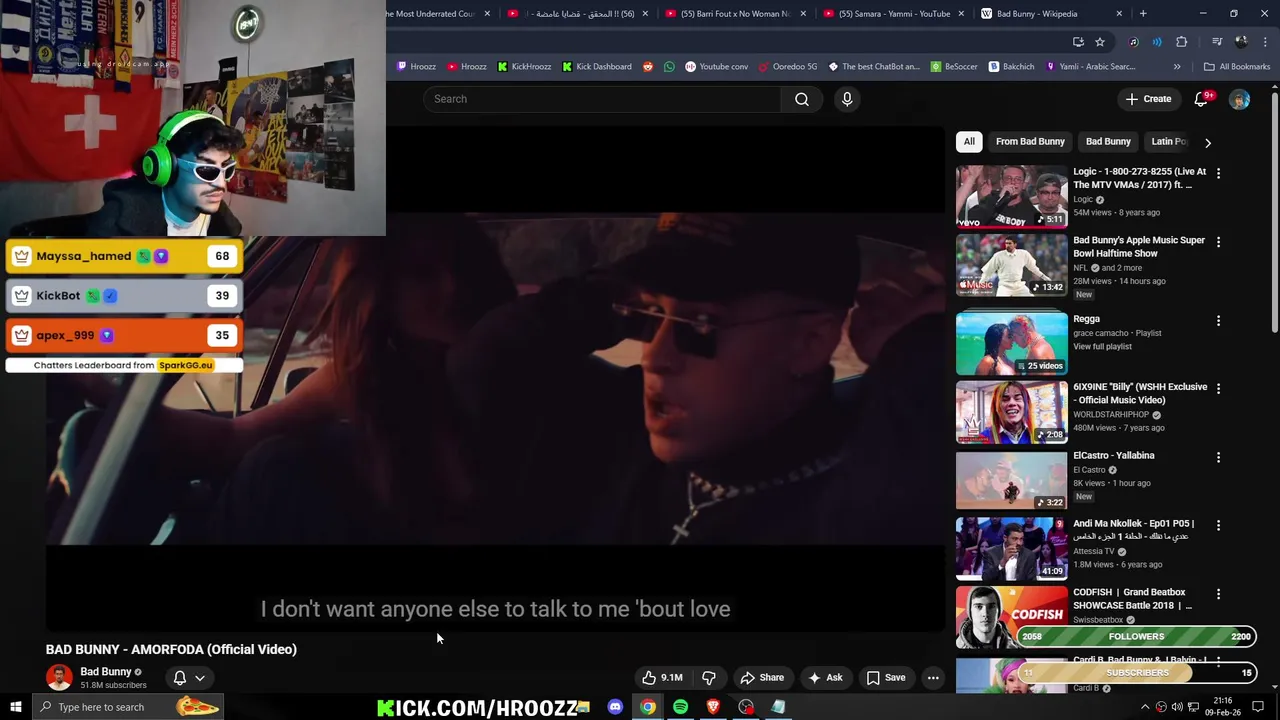The image size is (1280, 720).
Task: Open Logic 1-800-273-8255 video thumbnail
Action: pos(1011,196)
